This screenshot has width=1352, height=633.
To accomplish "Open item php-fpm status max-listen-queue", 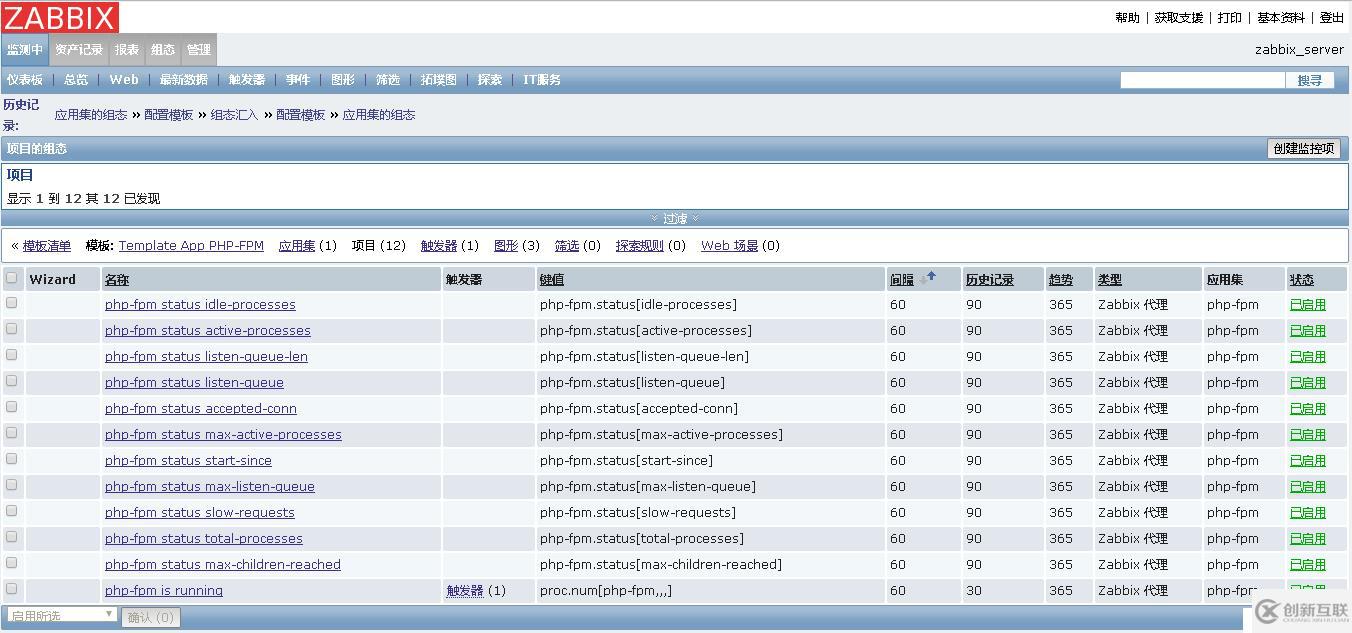I will coord(210,487).
